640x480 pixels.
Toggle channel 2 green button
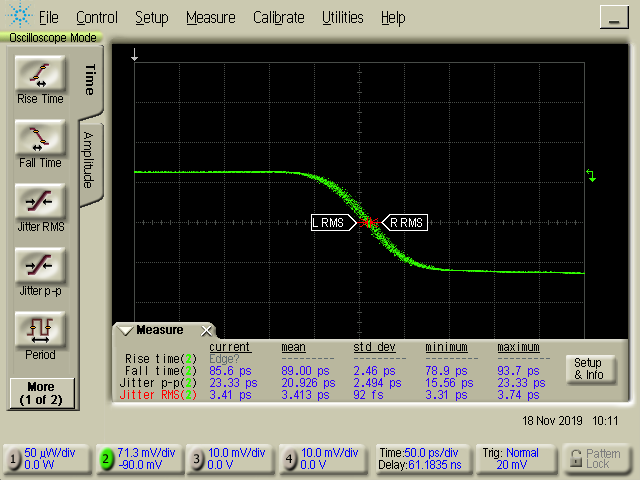(104, 459)
